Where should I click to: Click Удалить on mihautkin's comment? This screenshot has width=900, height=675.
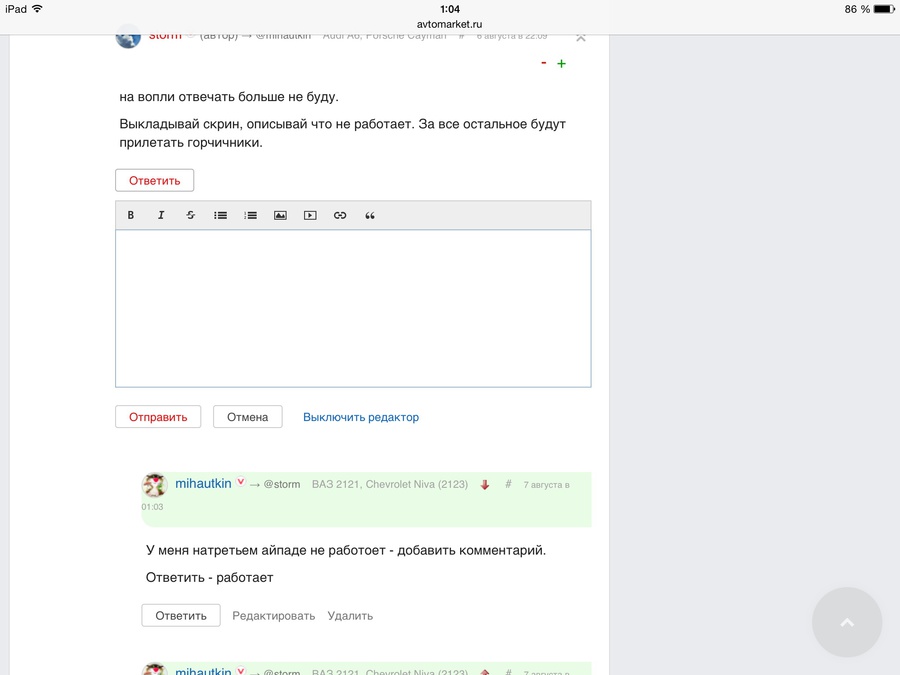350,616
